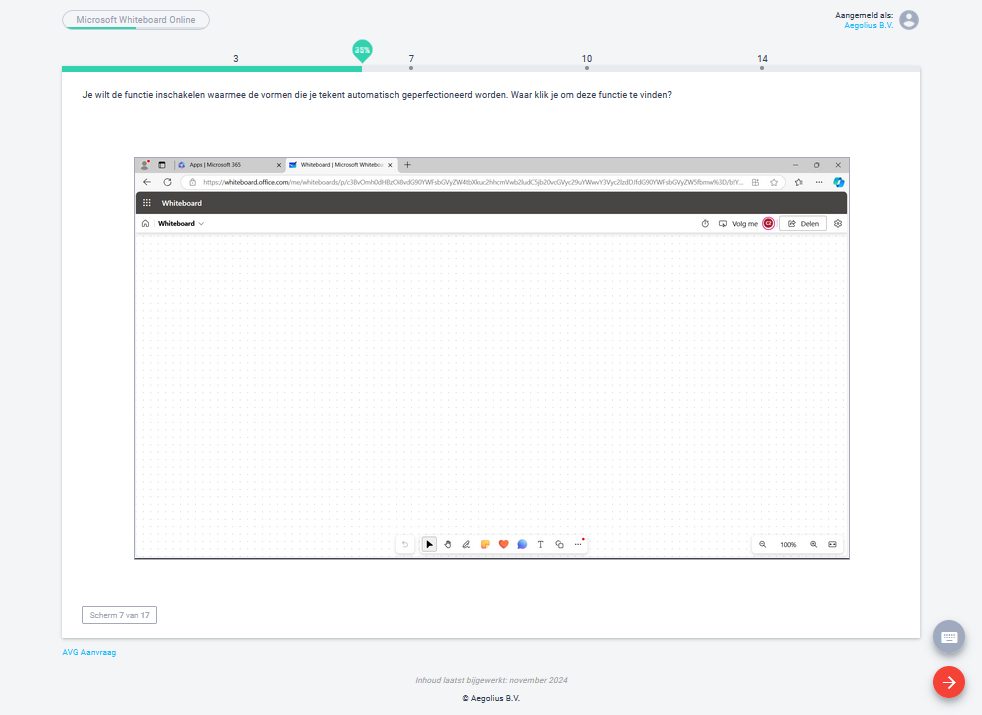Zoom out on the whiteboard canvas
982x715 pixels.
[763, 544]
